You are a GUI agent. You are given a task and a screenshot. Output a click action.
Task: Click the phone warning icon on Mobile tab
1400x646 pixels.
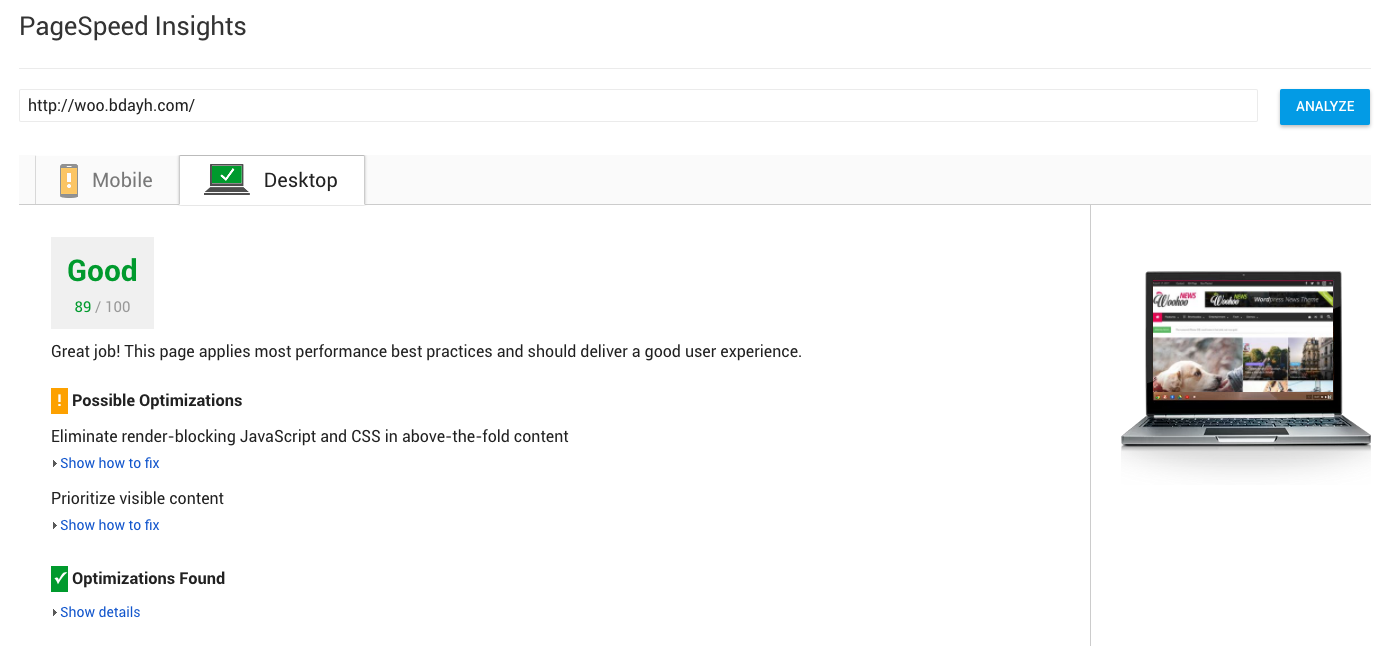click(x=69, y=180)
